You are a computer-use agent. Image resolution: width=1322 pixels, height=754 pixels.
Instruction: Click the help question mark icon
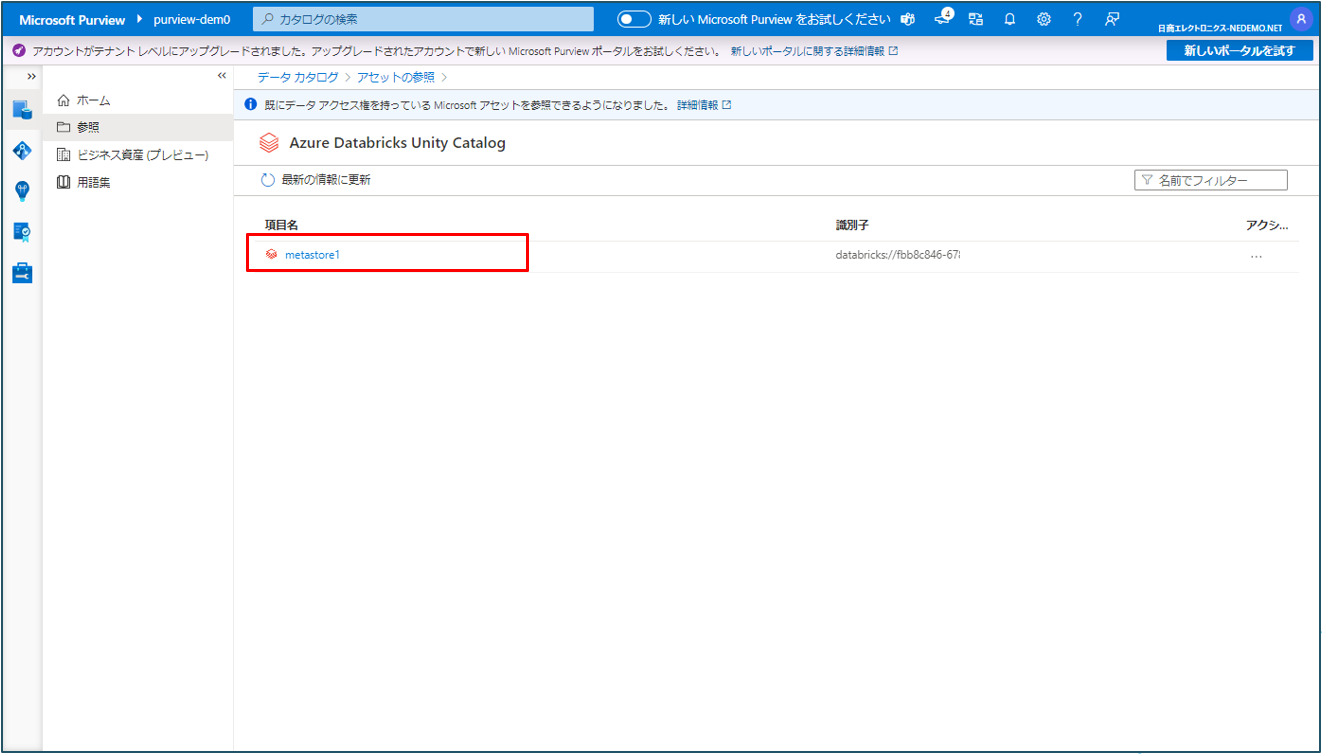(x=1077, y=19)
